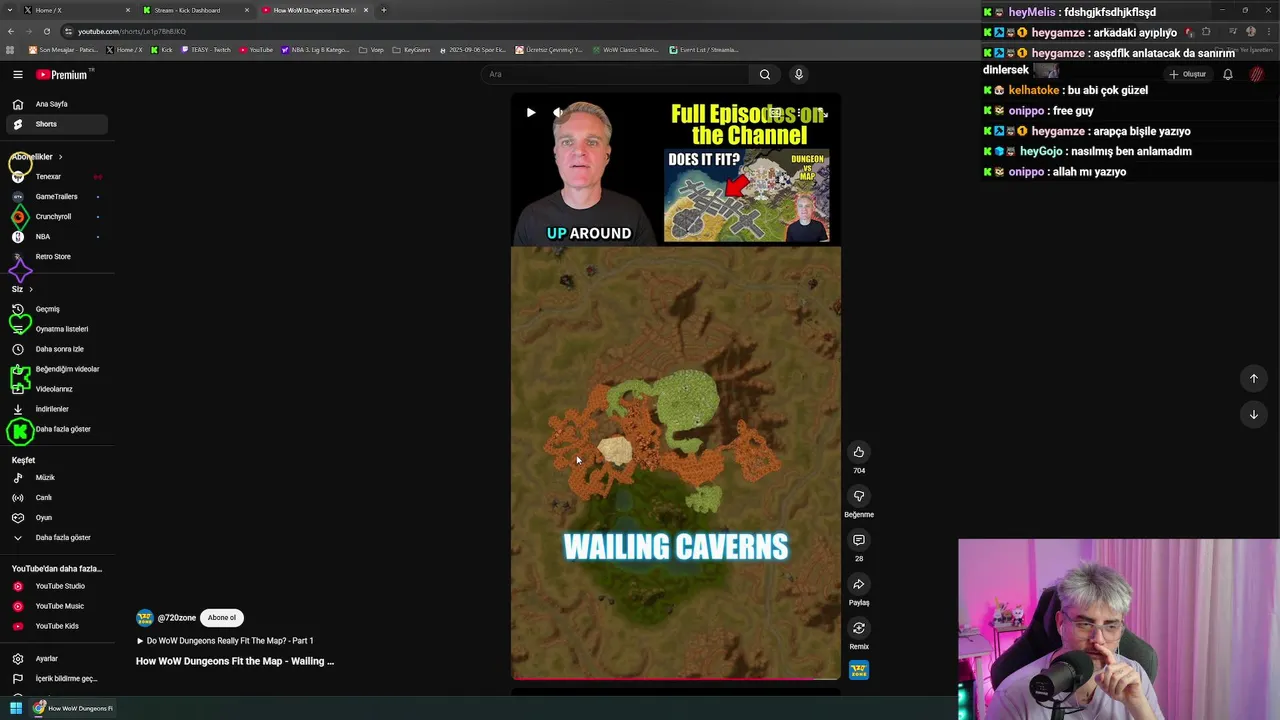The height and width of the screenshot is (720, 1280).
Task: Go to previous Short with up arrow
Action: pyautogui.click(x=1254, y=378)
